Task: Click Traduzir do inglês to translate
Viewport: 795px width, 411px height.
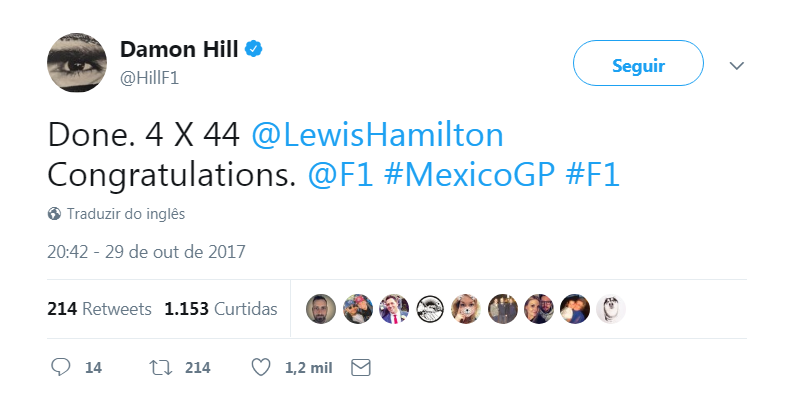Action: tap(126, 214)
